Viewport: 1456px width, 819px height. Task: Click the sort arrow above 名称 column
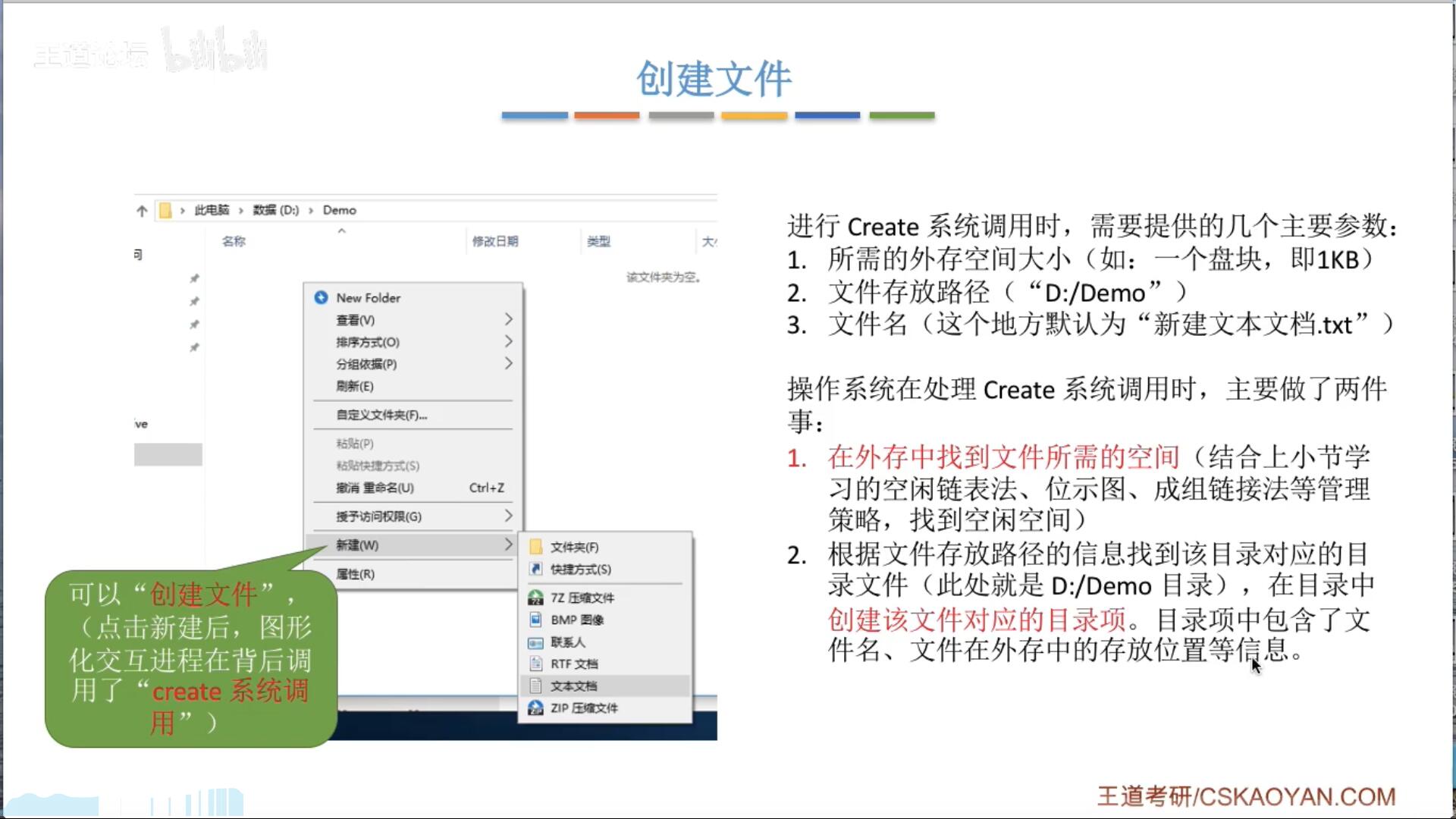[x=342, y=231]
